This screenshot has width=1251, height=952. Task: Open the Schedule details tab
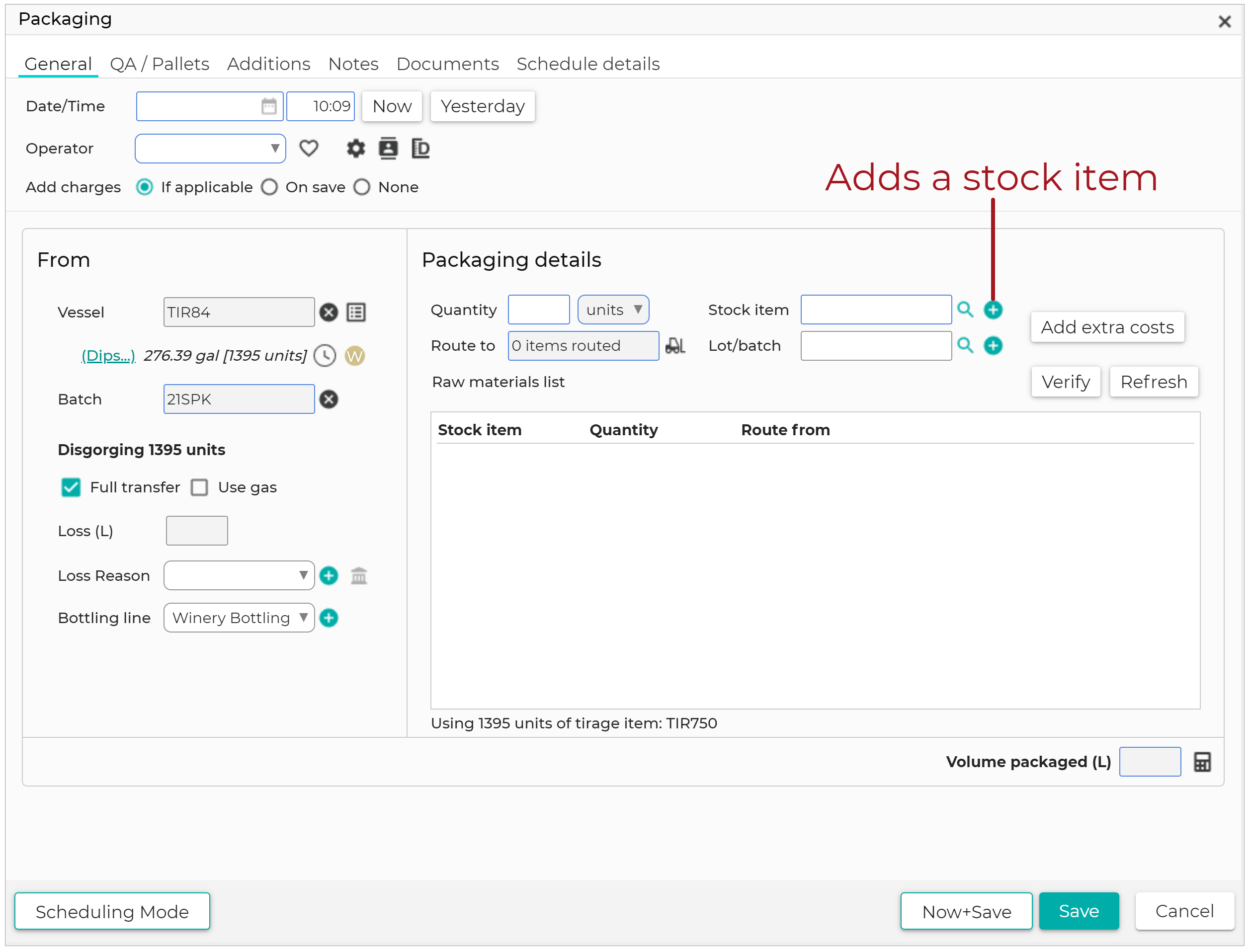(588, 64)
